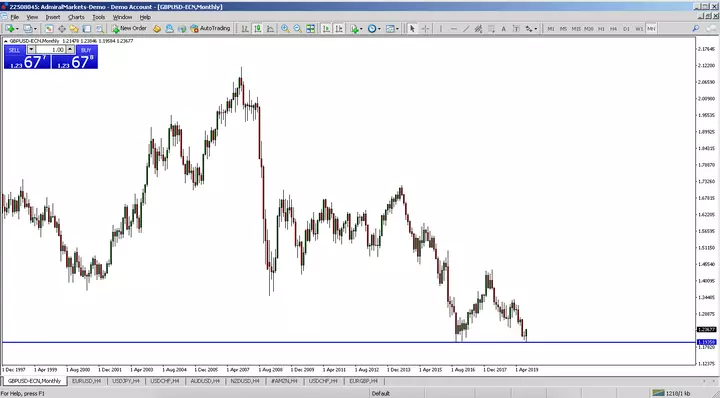
Task: Click the lot volume input field
Action: [x=51, y=50]
